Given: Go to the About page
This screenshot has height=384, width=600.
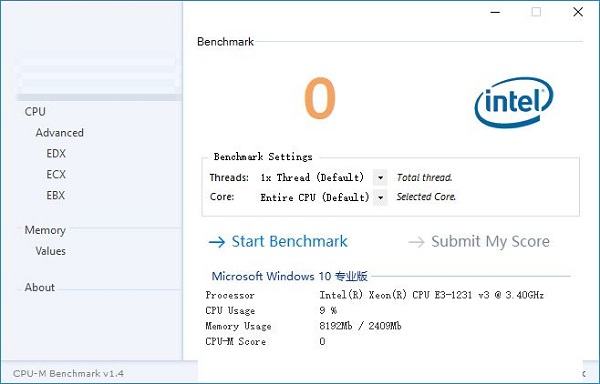Looking at the screenshot, I should [39, 287].
